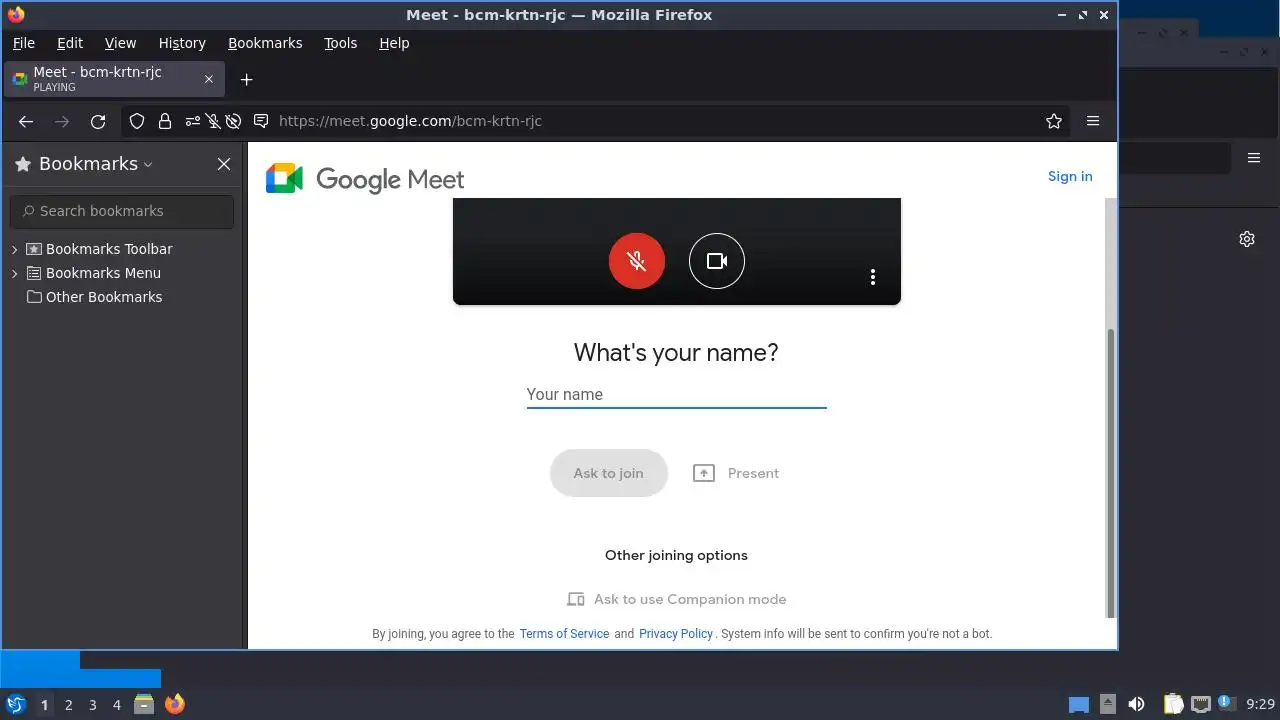Click the Ask to join button
The height and width of the screenshot is (720, 1280).
(608, 473)
